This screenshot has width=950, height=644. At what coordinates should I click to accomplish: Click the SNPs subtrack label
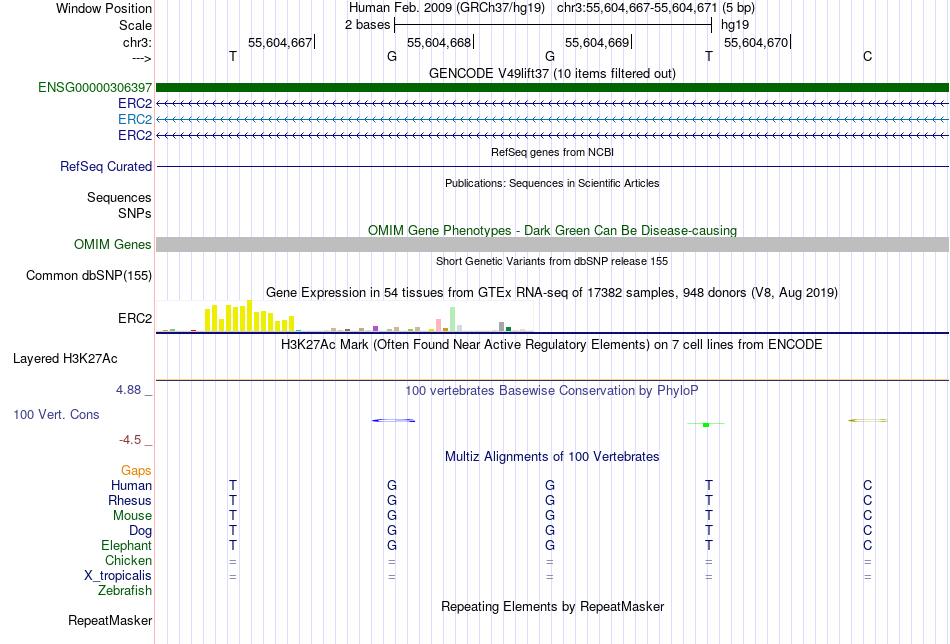coord(135,213)
